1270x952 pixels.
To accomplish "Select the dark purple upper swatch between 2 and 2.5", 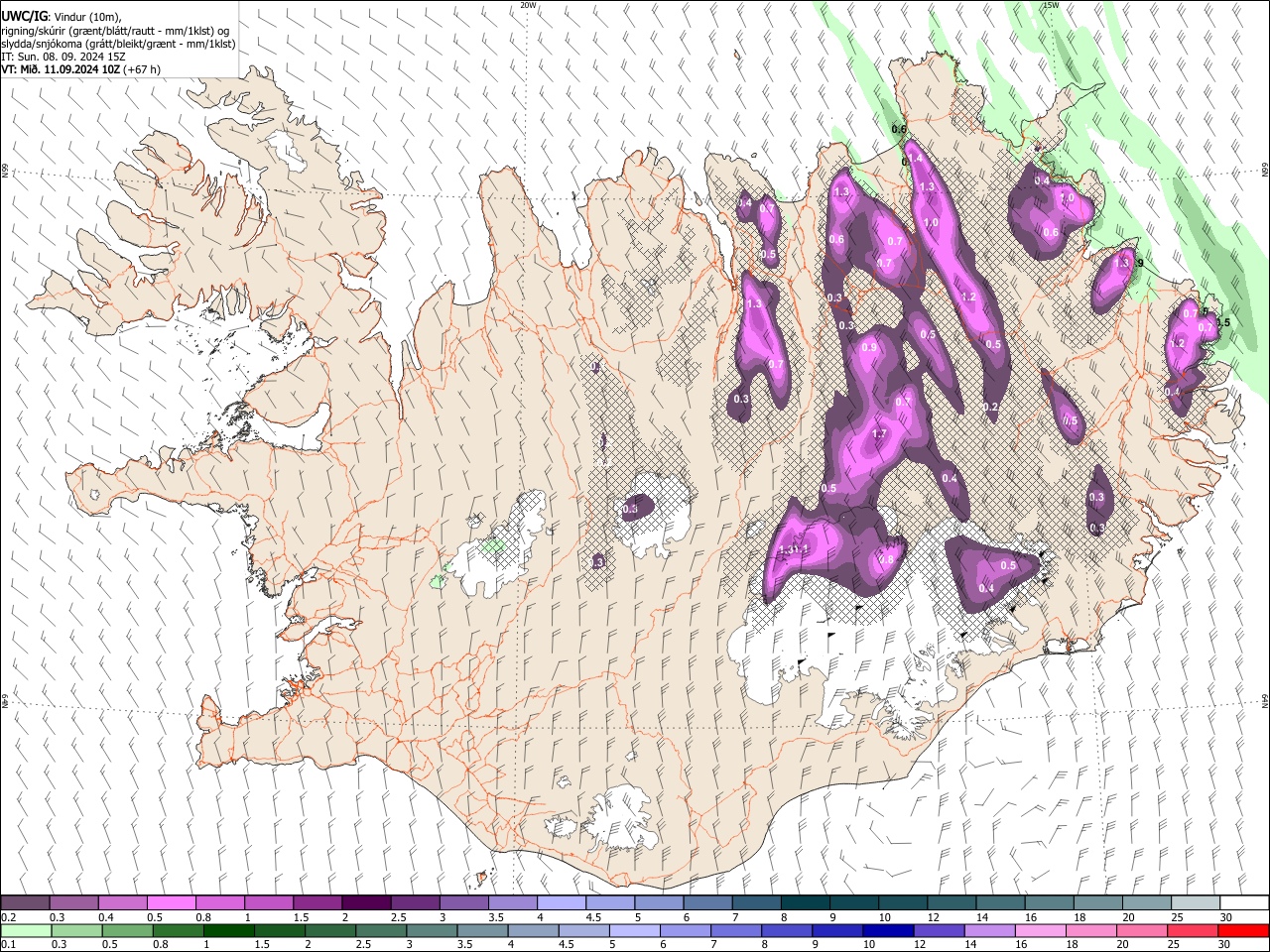I will pyautogui.click(x=365, y=902).
